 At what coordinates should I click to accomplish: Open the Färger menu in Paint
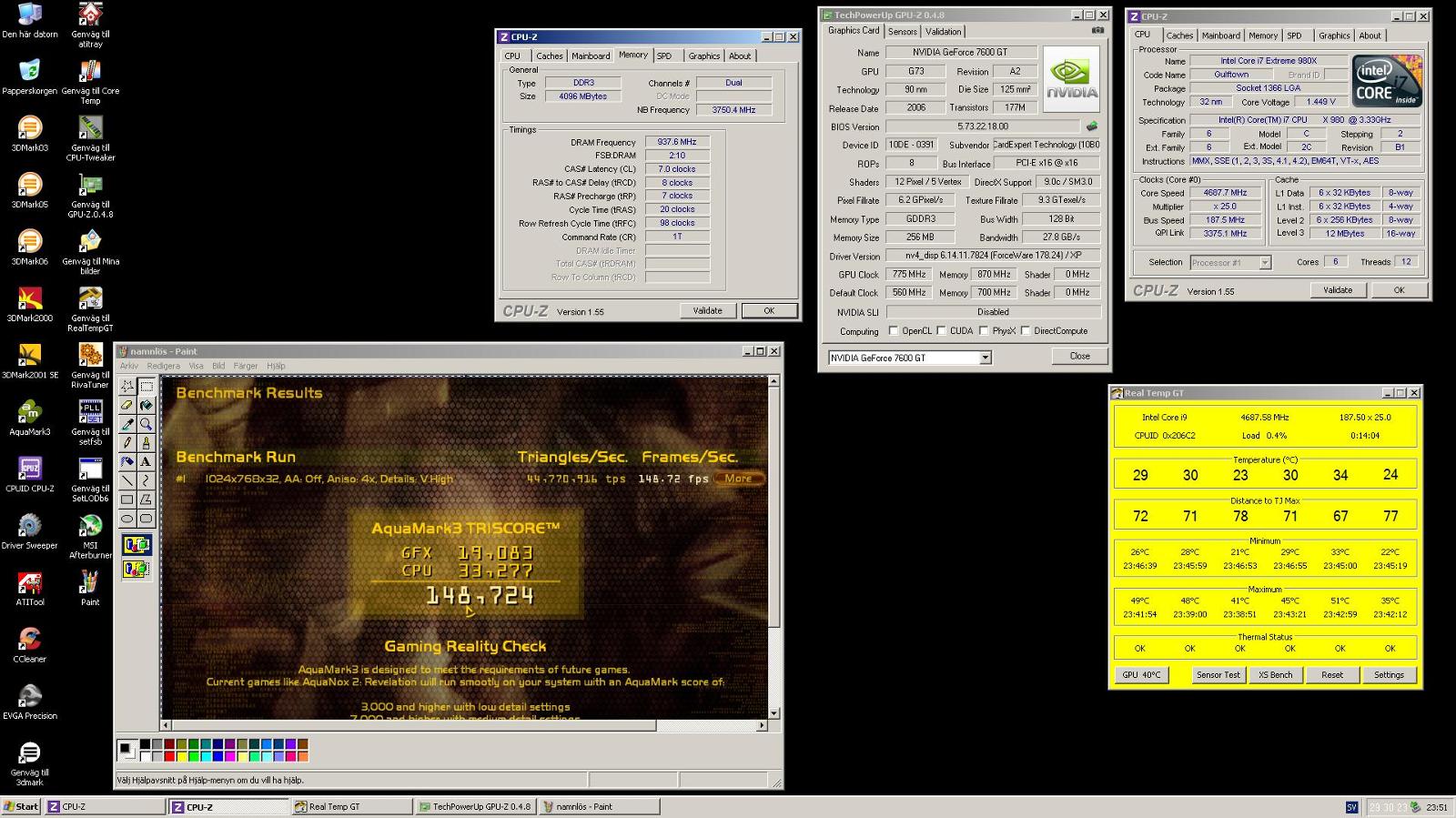pyautogui.click(x=246, y=366)
